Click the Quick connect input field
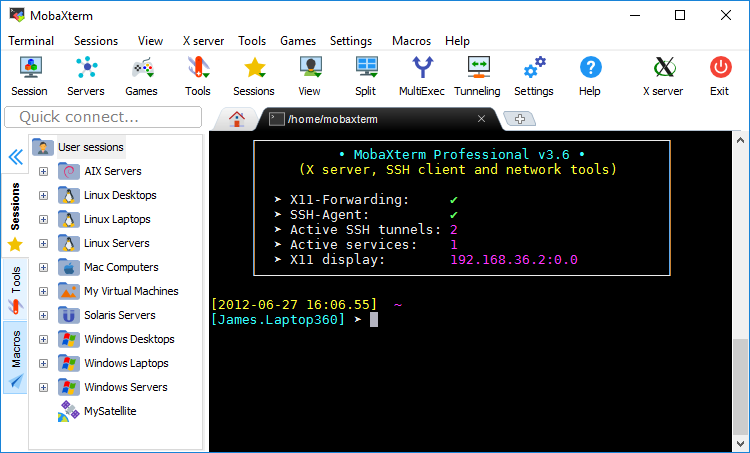Viewport: 750px width, 453px height. tap(102, 117)
